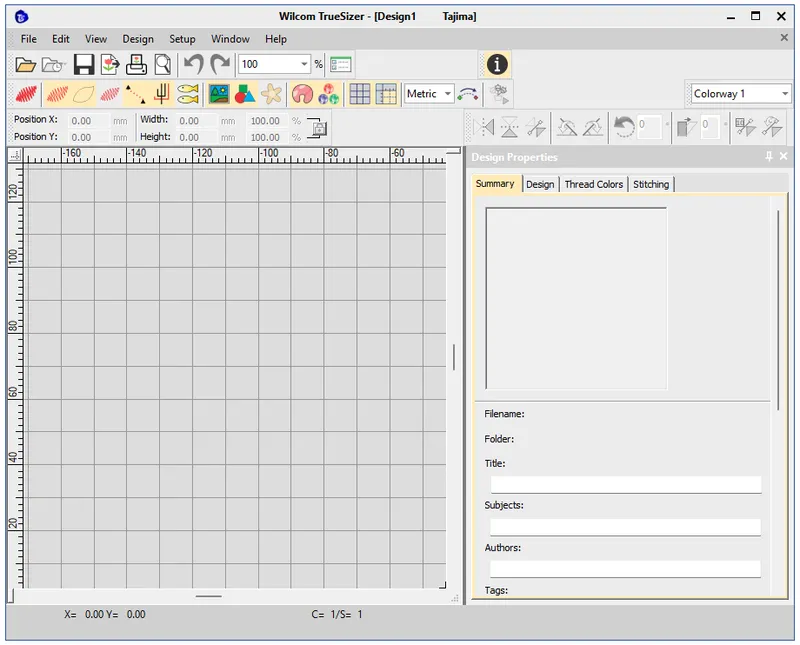Viewport: 800px width, 645px height.
Task: Click the colored thread balls icon
Action: click(329, 94)
